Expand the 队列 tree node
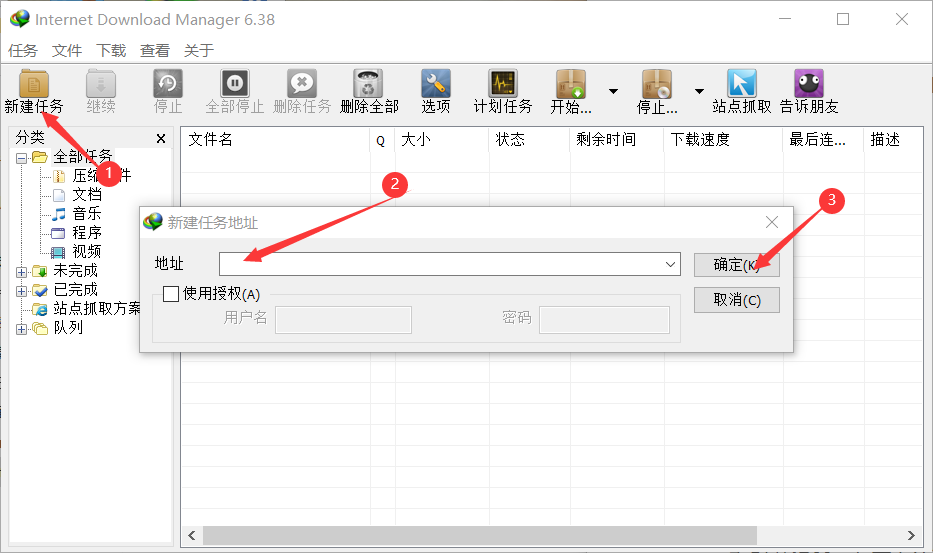 tap(21, 329)
